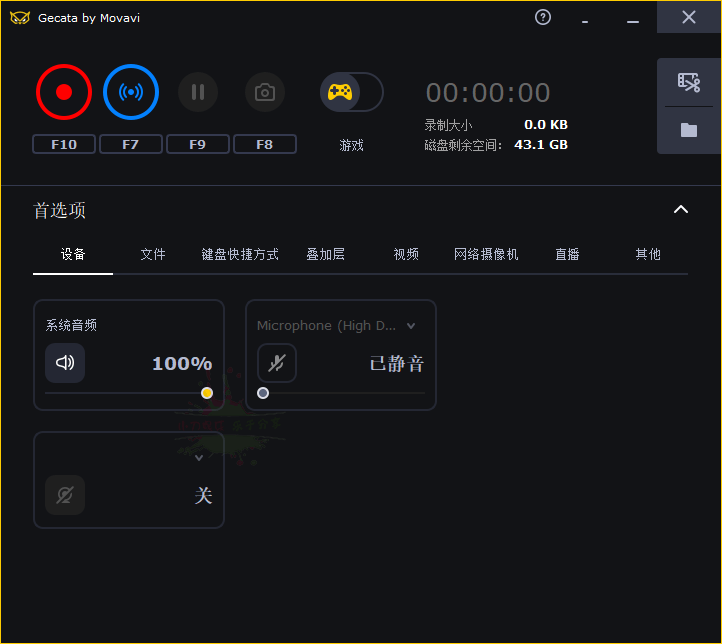Image resolution: width=722 pixels, height=644 pixels.
Task: Turn on webcam using the crossed-out camera icon
Action: pyautogui.click(x=65, y=495)
